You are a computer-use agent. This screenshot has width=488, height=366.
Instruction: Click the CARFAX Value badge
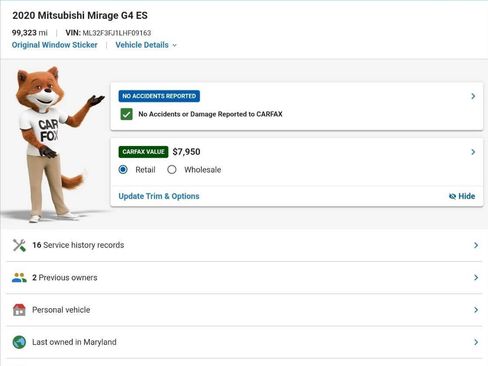point(143,152)
